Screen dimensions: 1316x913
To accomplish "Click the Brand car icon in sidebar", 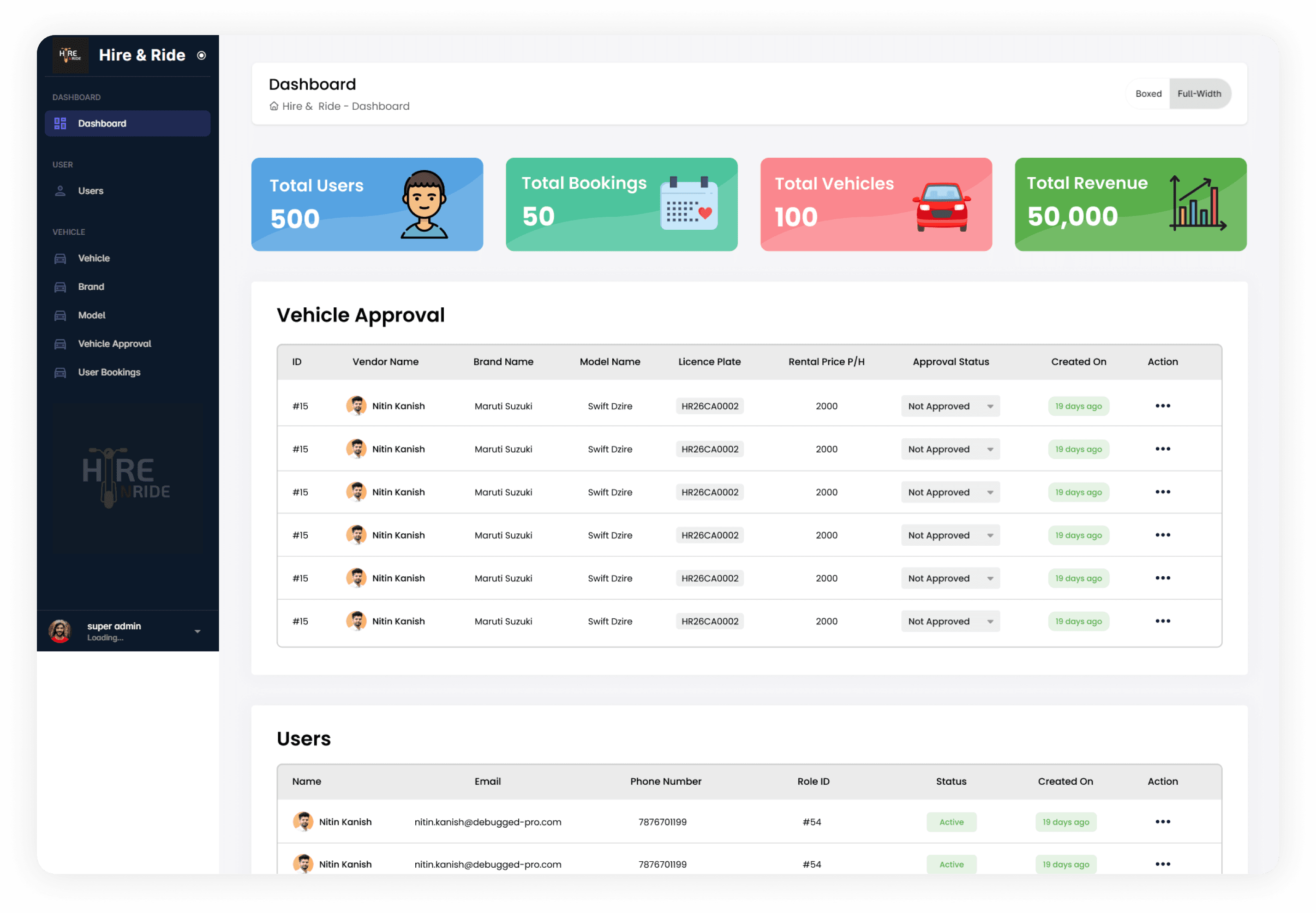I will (60, 287).
